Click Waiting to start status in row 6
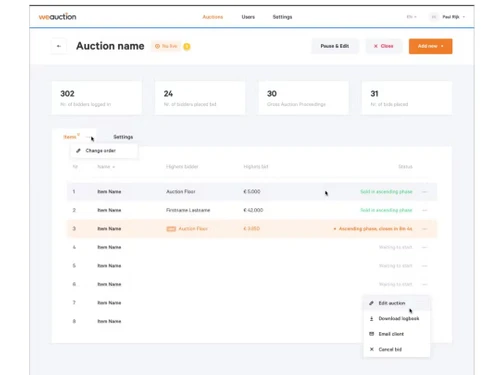This screenshot has height=375, width=500. (396, 284)
